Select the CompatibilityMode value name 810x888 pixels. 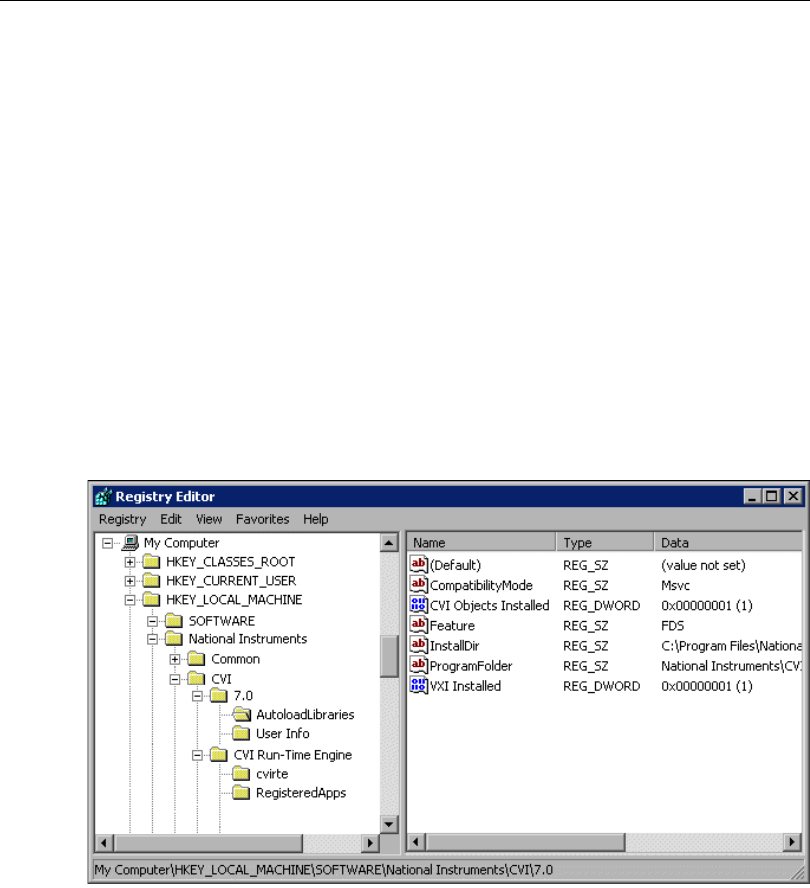coord(481,585)
